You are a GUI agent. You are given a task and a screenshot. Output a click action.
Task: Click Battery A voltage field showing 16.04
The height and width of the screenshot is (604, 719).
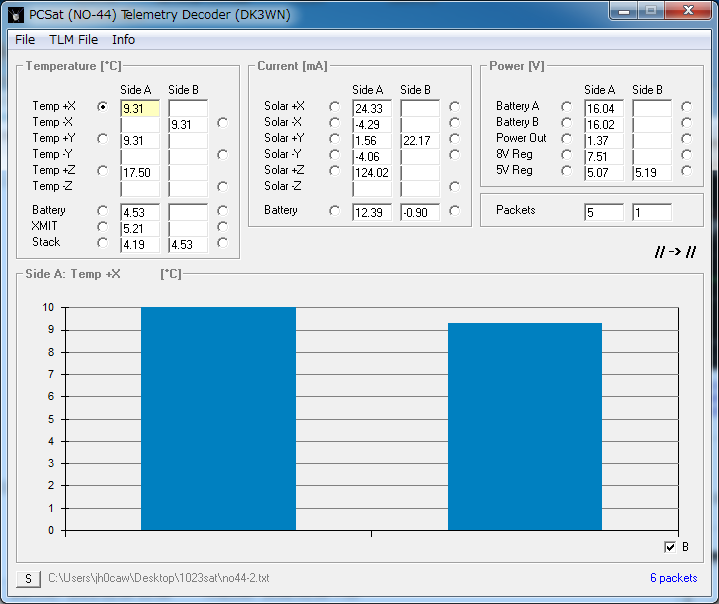pos(604,109)
